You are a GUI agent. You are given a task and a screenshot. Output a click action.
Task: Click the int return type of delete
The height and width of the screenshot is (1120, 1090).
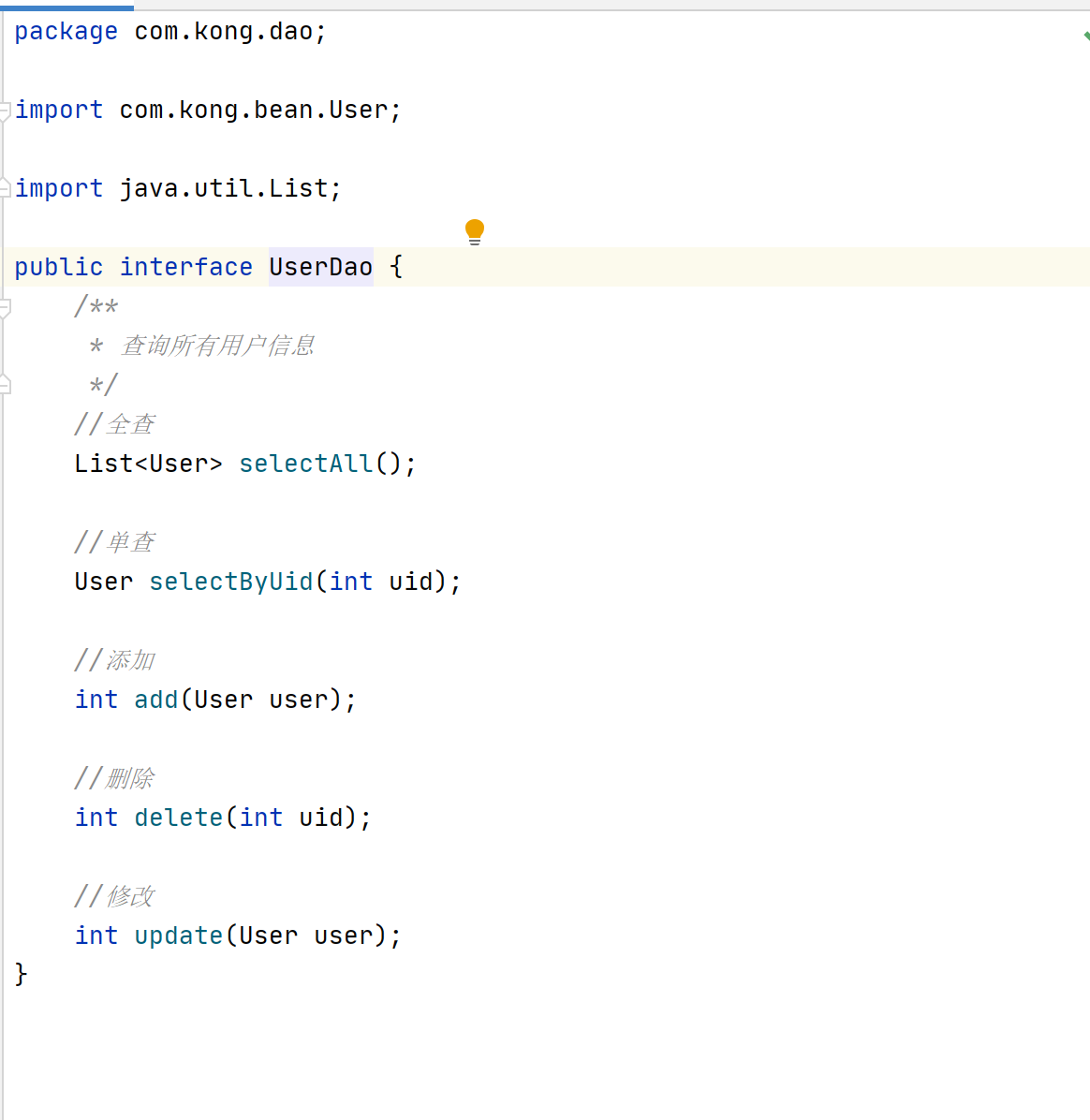point(96,818)
